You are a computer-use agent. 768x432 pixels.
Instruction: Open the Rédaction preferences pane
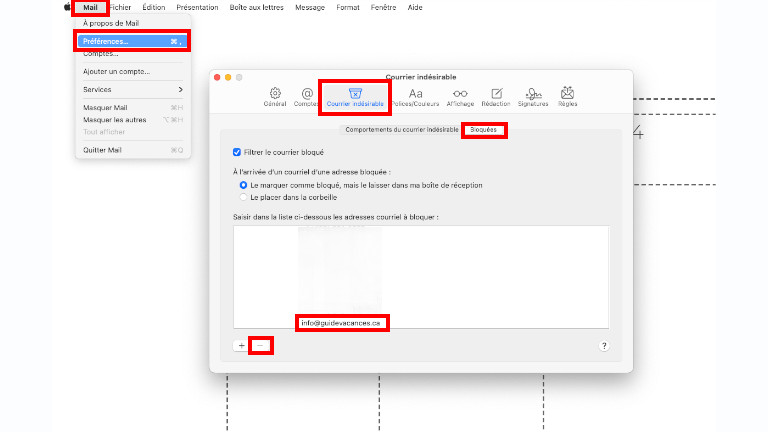[496, 97]
